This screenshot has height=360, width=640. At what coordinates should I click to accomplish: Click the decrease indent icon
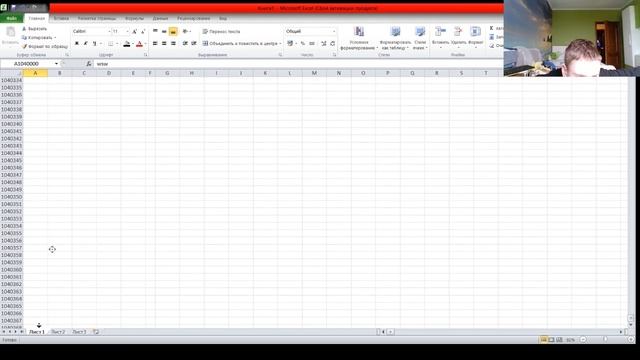coord(185,43)
